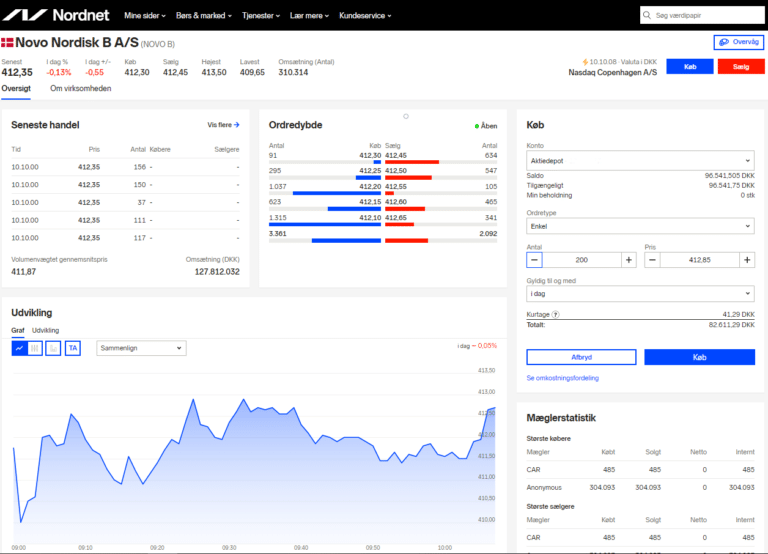
Task: Select the bar chart type icon
Action: [54, 348]
